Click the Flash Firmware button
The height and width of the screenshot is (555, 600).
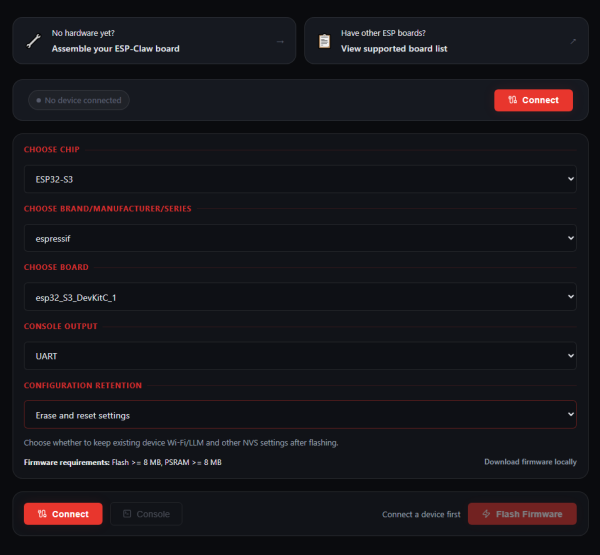[522, 514]
